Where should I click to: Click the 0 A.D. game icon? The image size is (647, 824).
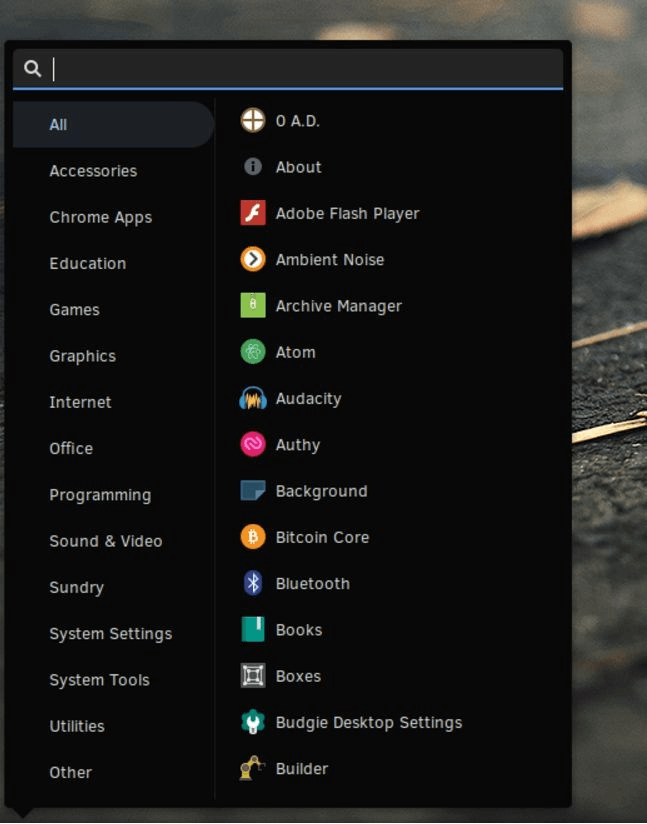click(x=253, y=121)
